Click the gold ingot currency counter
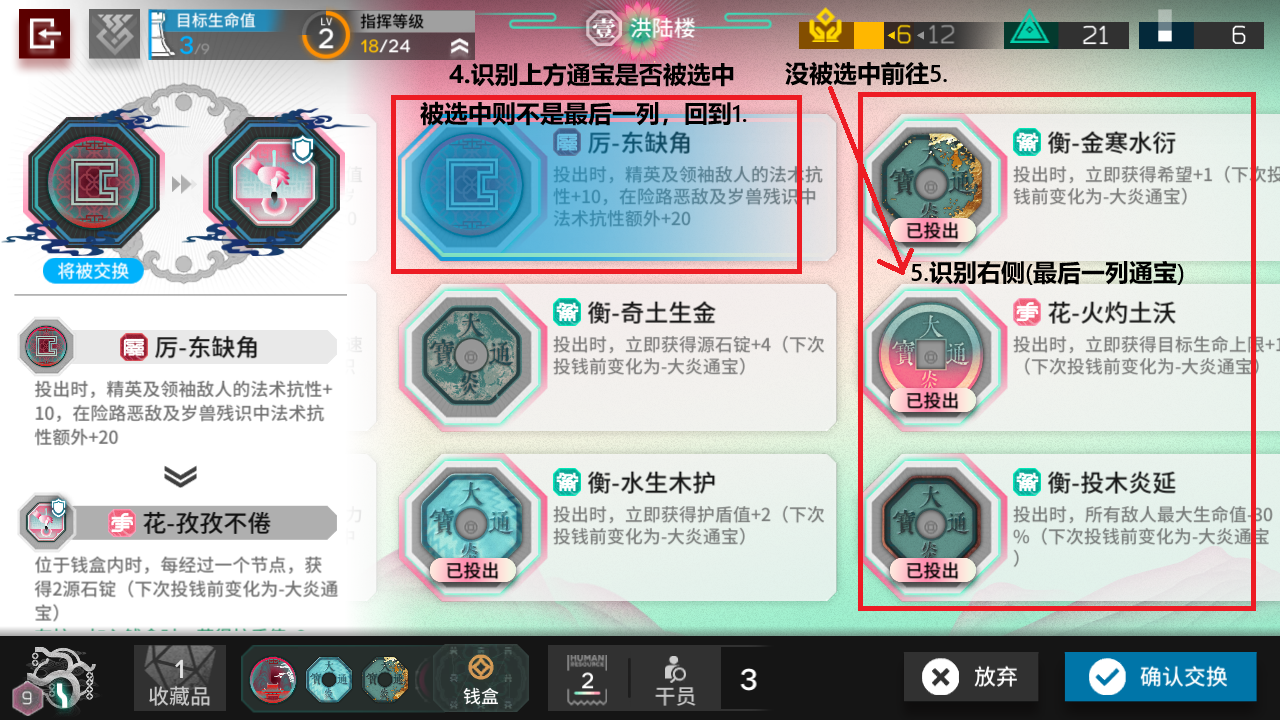 pyautogui.click(x=900, y=35)
